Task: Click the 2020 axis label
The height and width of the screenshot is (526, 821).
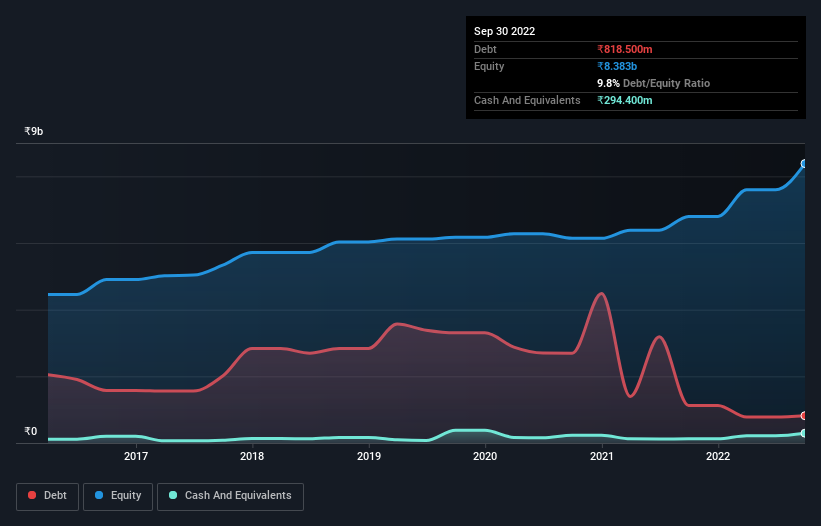Action: coord(485,456)
